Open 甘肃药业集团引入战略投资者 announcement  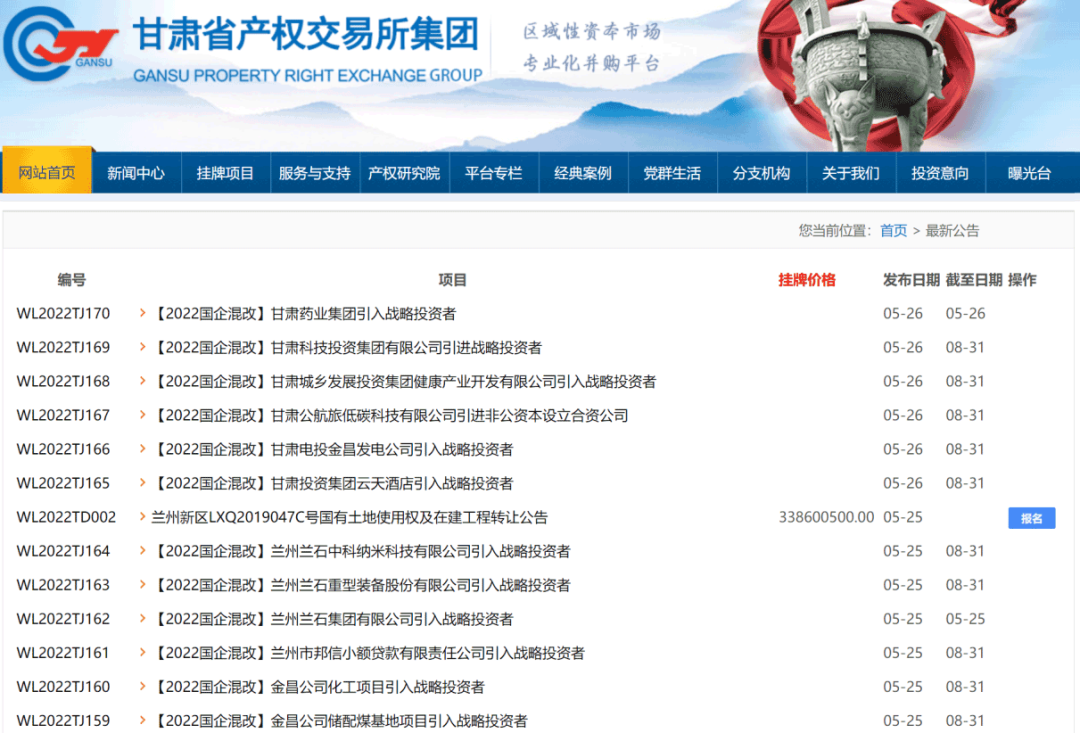(304, 313)
